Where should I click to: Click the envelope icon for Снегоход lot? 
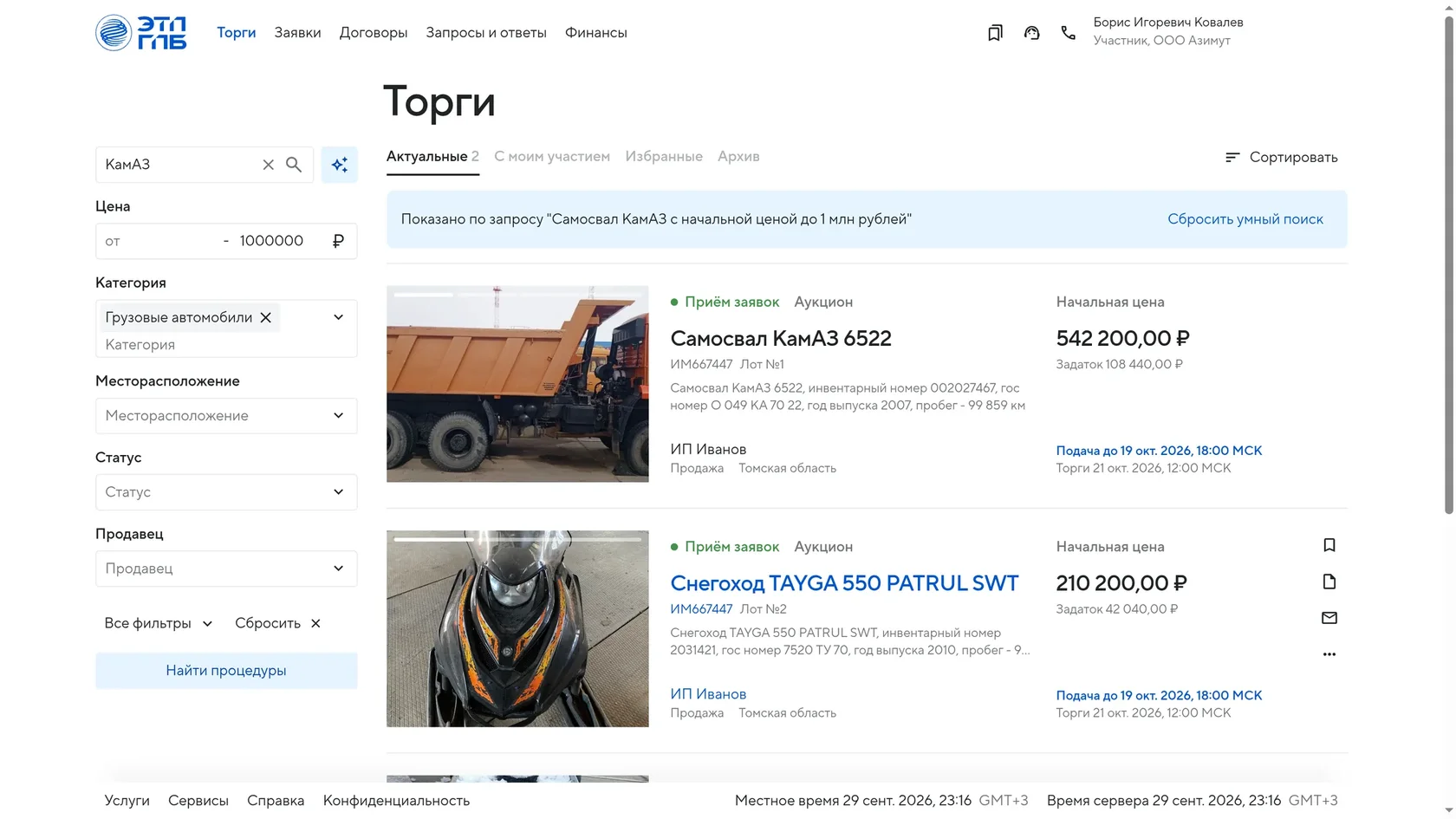pos(1329,618)
